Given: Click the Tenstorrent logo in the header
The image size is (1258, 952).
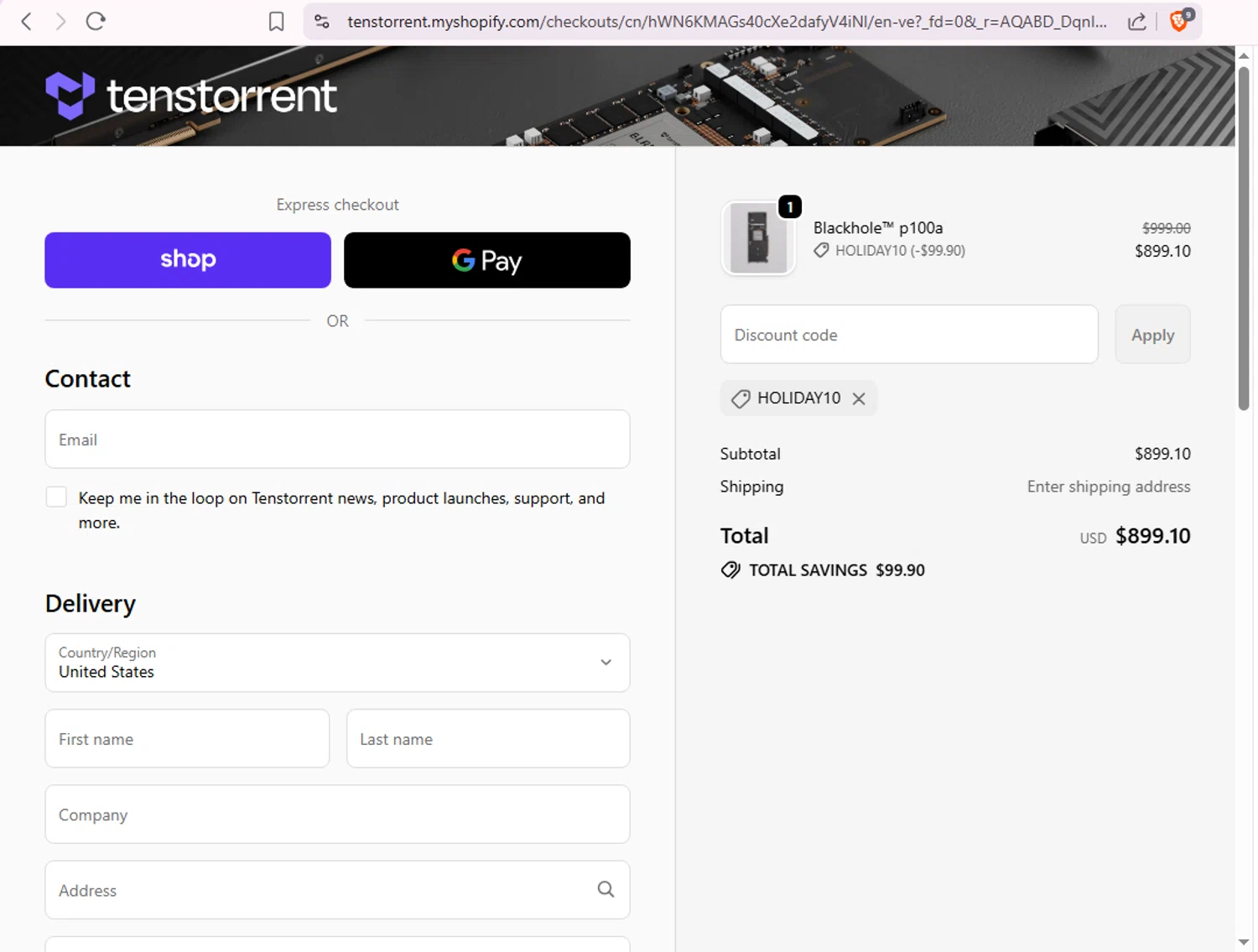Looking at the screenshot, I should 191,96.
